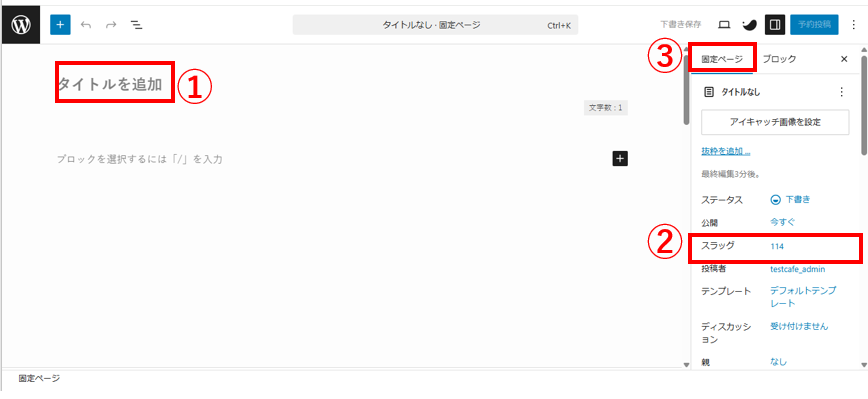Open discussion 受け付けません settings
The width and height of the screenshot is (868, 399).
799,326
